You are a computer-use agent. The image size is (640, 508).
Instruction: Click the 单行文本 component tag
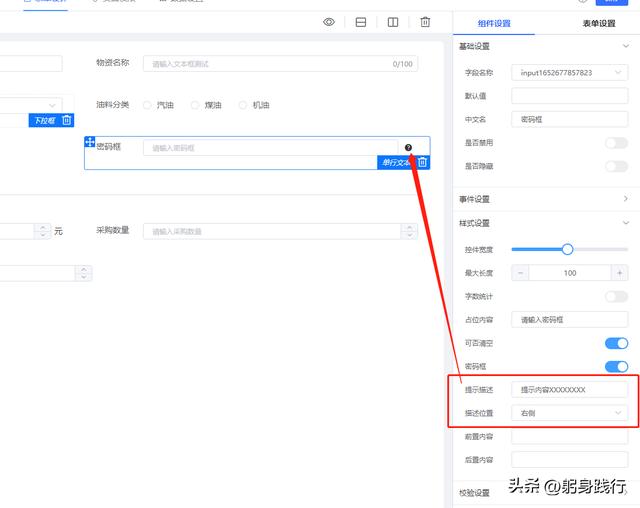point(396,162)
